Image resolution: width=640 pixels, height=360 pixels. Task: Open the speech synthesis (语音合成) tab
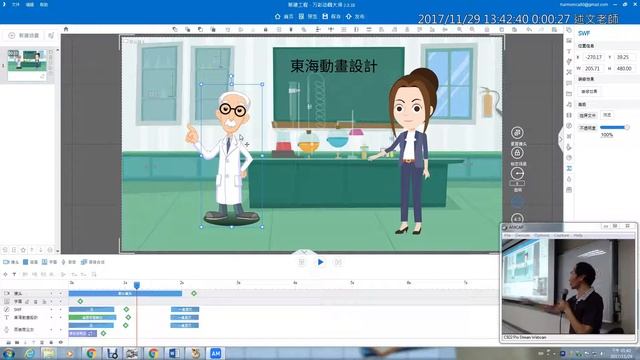tap(93, 262)
